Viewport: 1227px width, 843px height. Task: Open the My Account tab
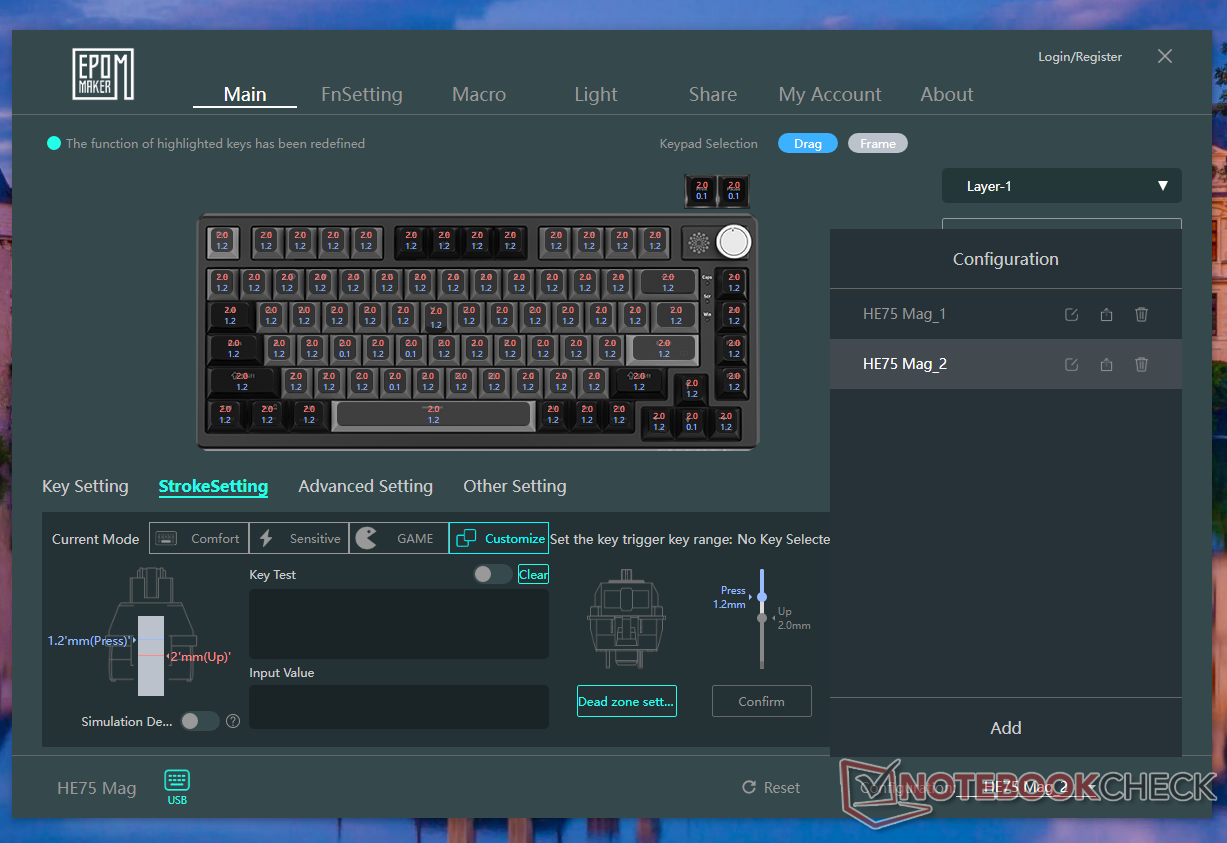830,94
